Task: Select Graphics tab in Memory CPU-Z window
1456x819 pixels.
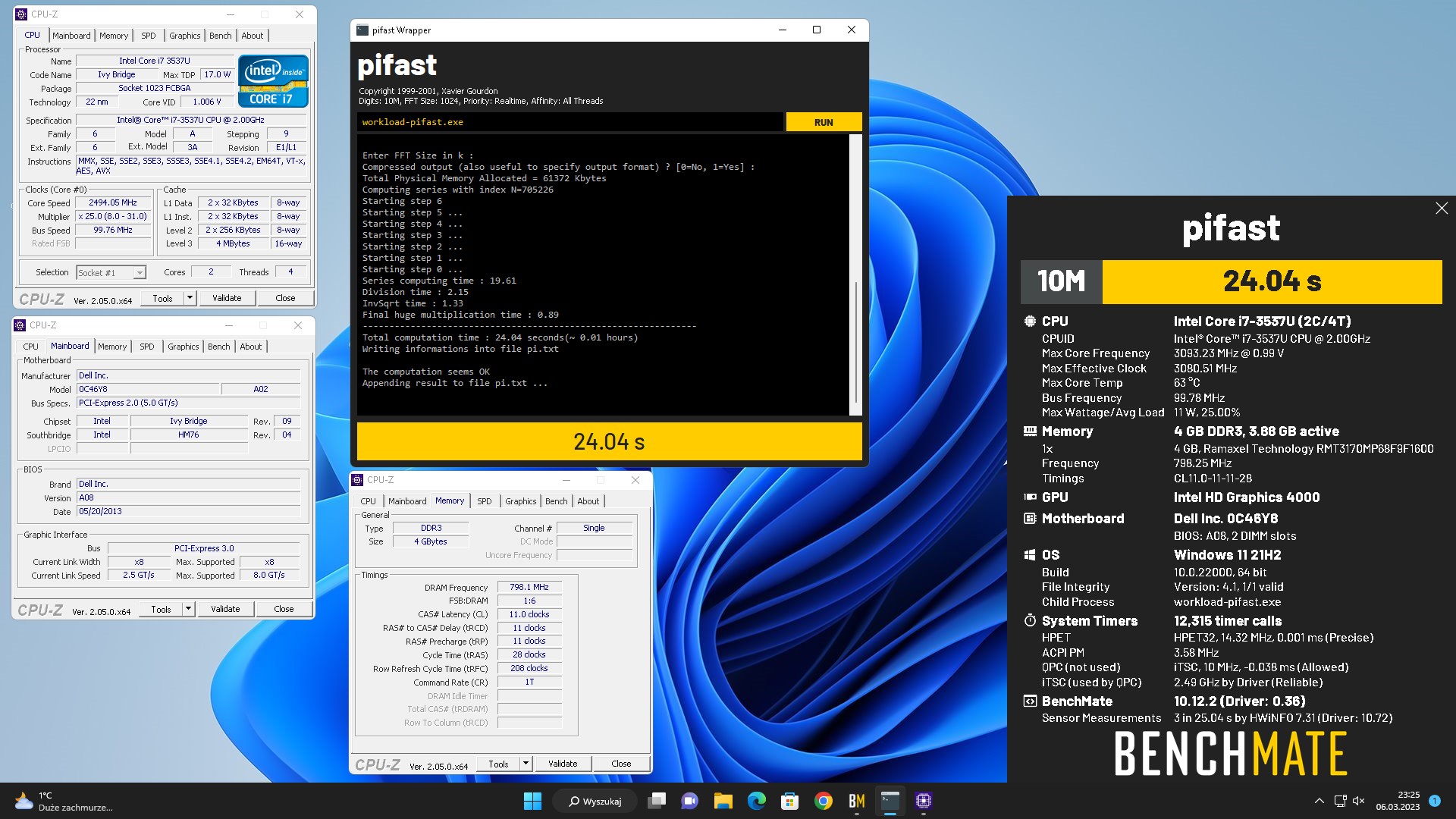Action: [521, 501]
